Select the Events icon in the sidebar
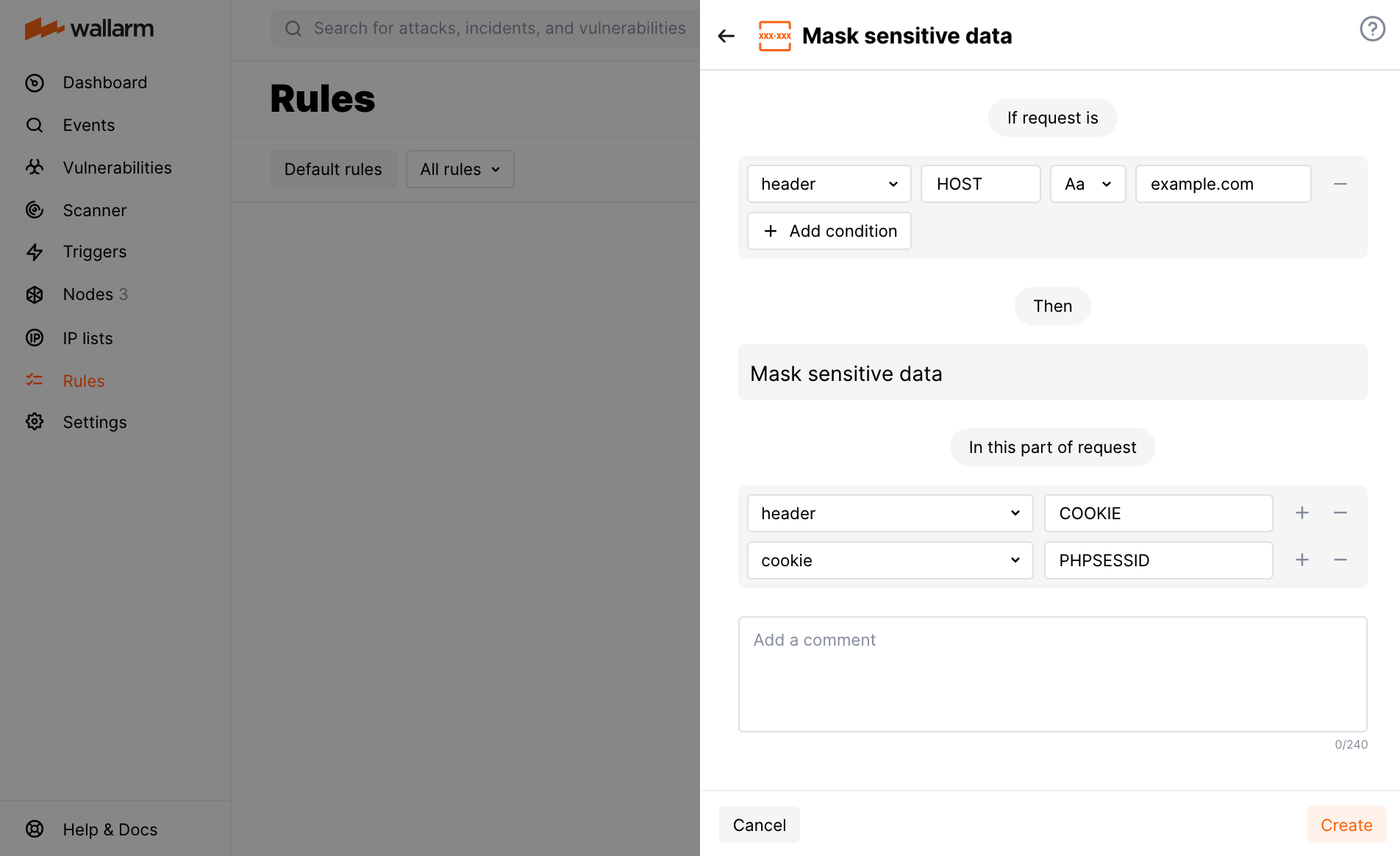The image size is (1400, 856). [35, 125]
